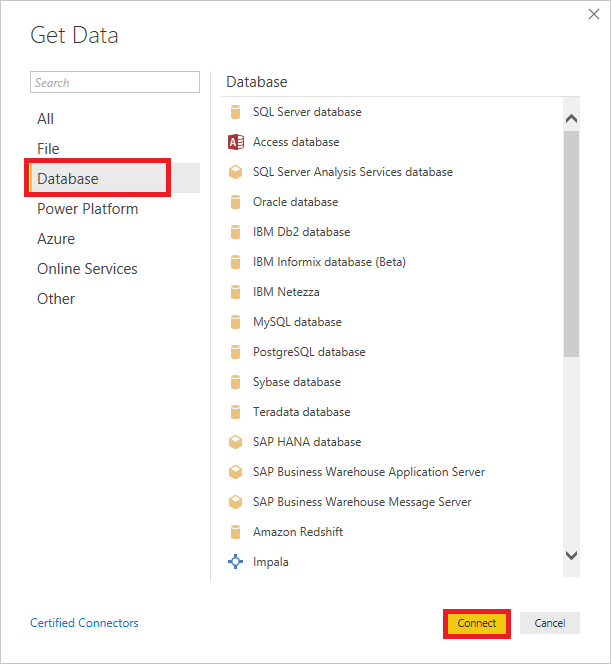Viewport: 611px width, 664px height.
Task: Click the SQL Server Analysis Services cube icon
Action: coord(235,172)
